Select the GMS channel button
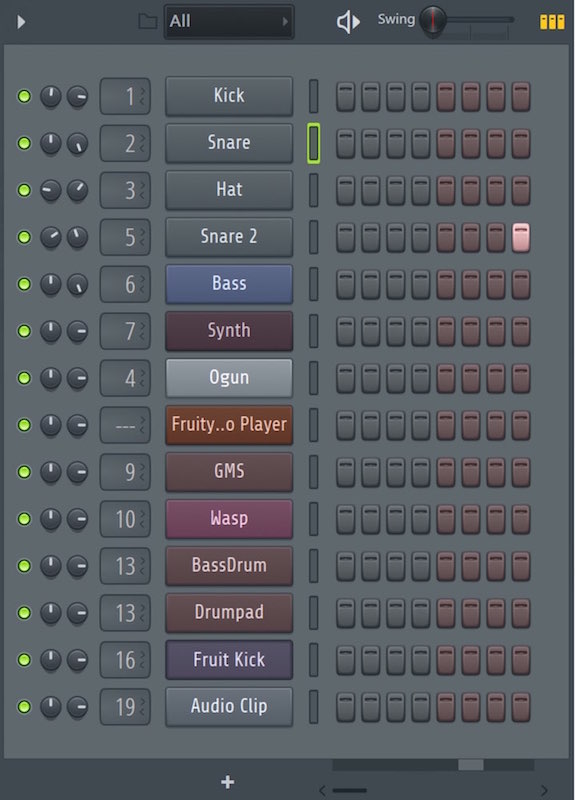 pyautogui.click(x=229, y=471)
